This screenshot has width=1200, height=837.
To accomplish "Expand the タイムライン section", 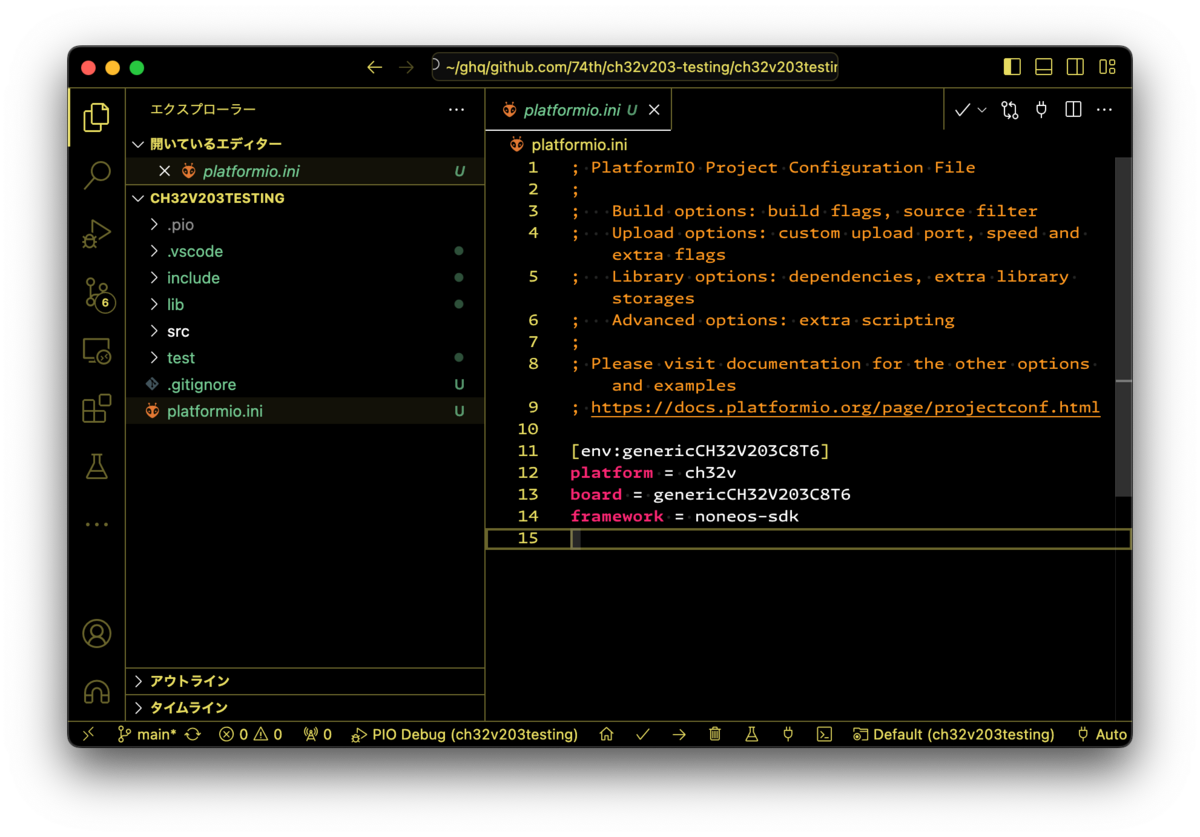I will click(305, 708).
